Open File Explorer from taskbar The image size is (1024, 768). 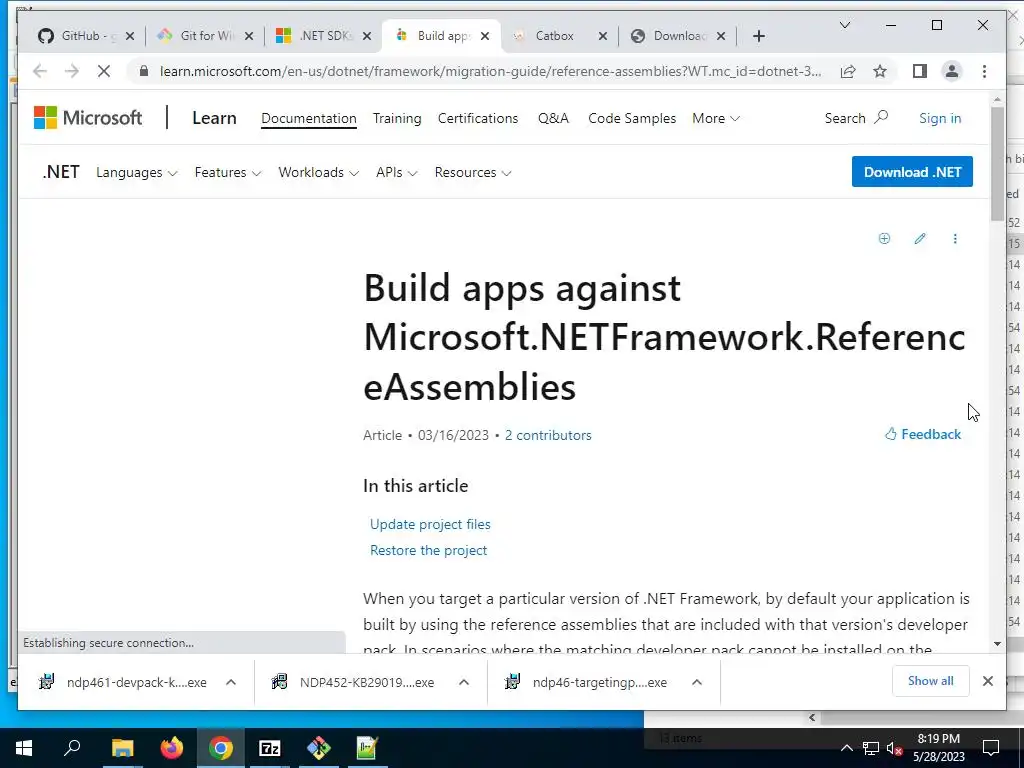[122, 748]
